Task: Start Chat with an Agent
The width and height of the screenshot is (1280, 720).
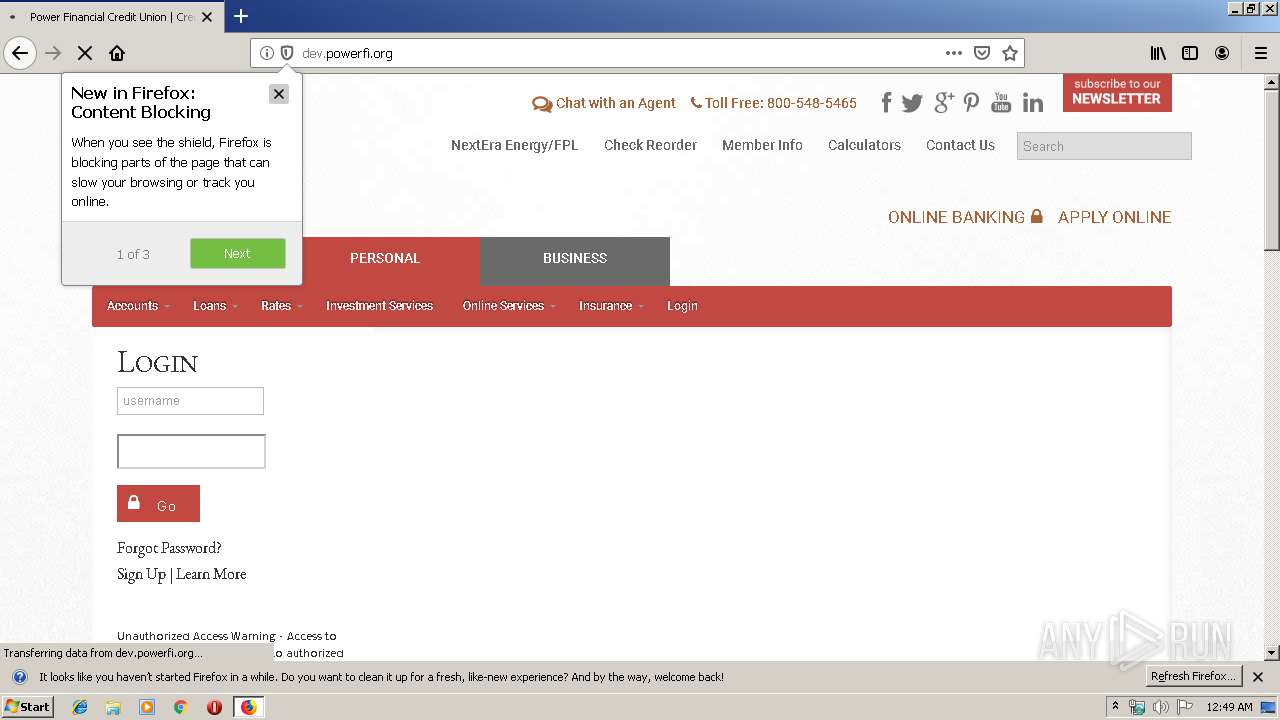Action: coord(604,103)
